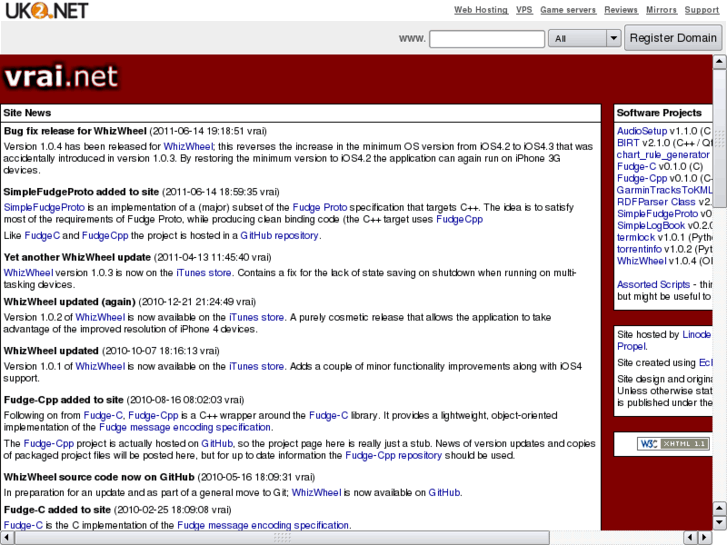Viewport: 727px width, 545px height.
Task: Open the termlock project link
Action: click(x=636, y=237)
